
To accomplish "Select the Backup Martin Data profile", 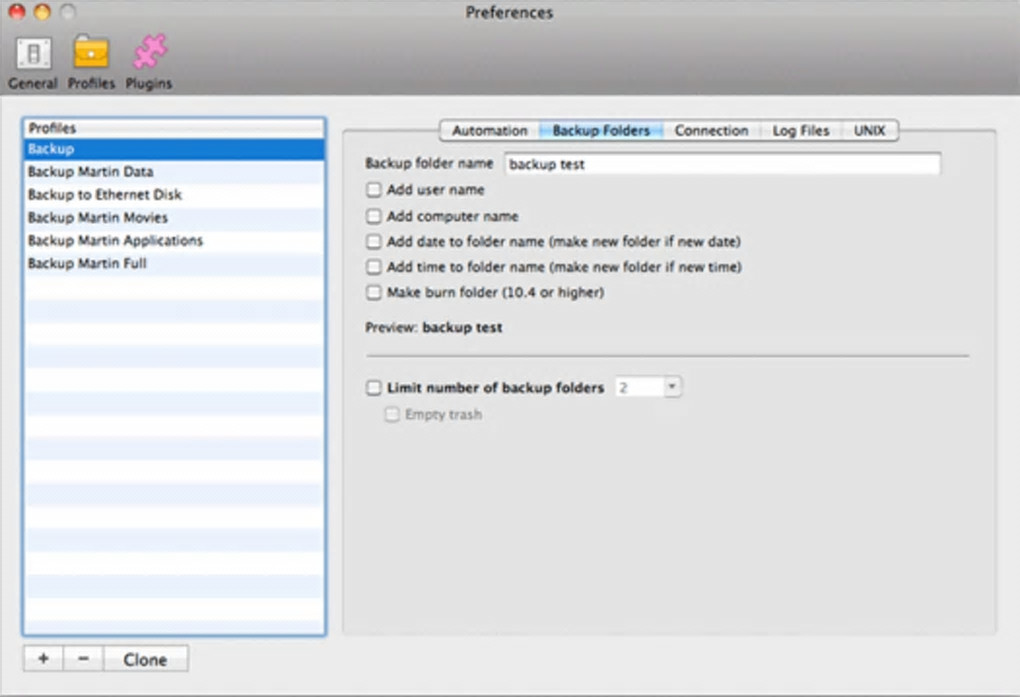I will (174, 172).
